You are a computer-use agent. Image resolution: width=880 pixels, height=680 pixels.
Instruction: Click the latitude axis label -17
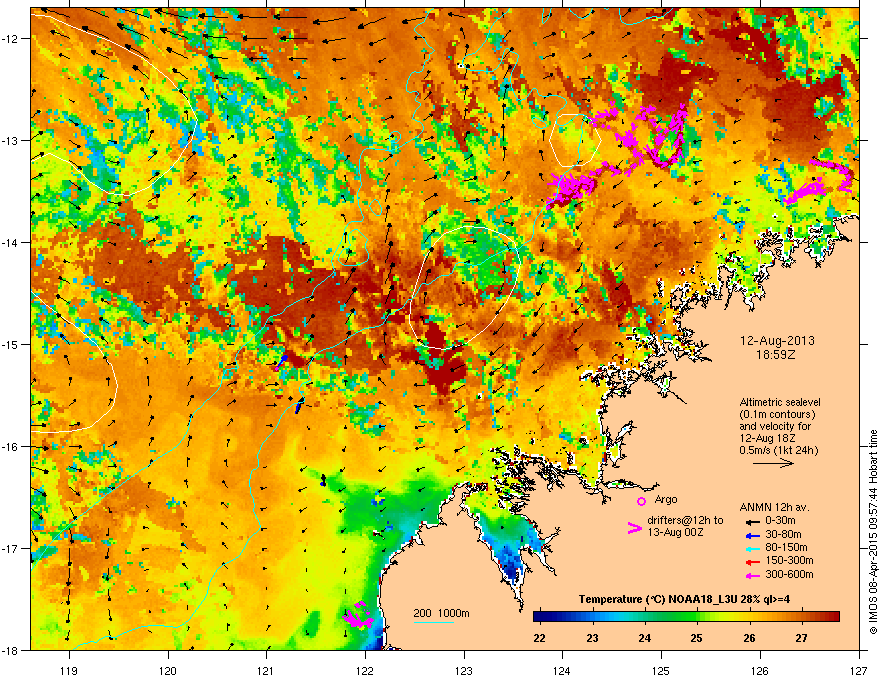click(11, 548)
